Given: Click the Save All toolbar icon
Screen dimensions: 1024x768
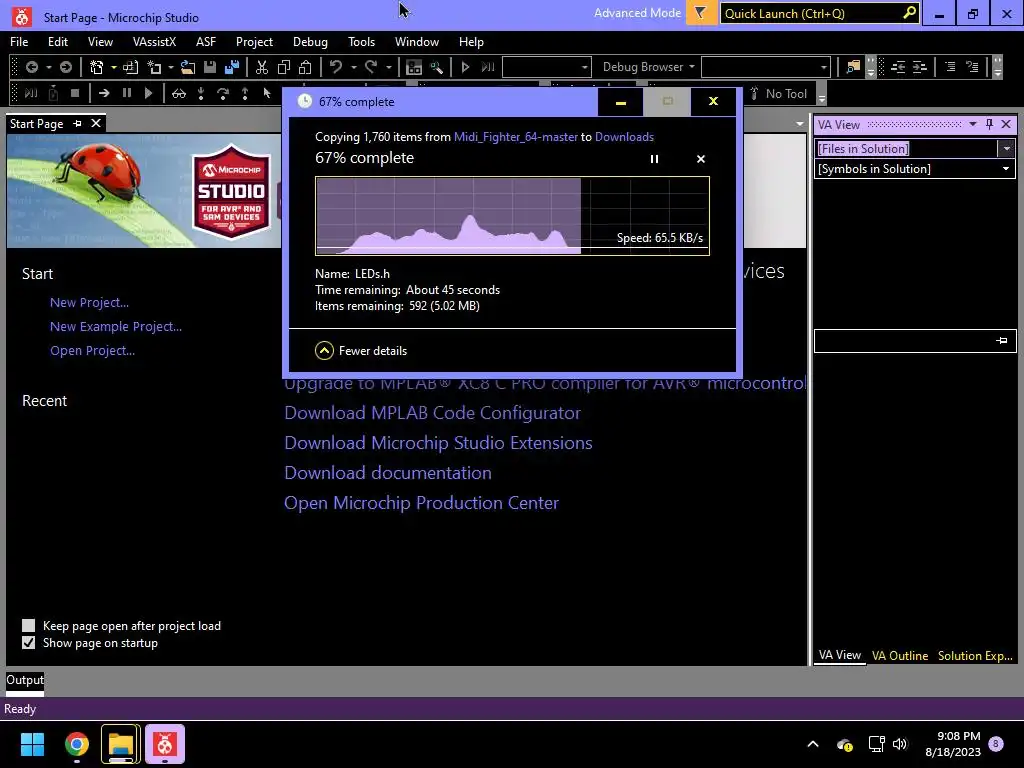Looking at the screenshot, I should 231,67.
